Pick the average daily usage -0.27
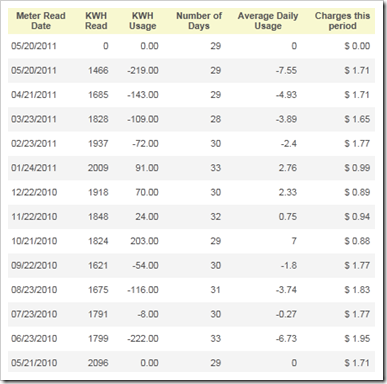Image resolution: width=387 pixels, height=384 pixels. pos(286,314)
